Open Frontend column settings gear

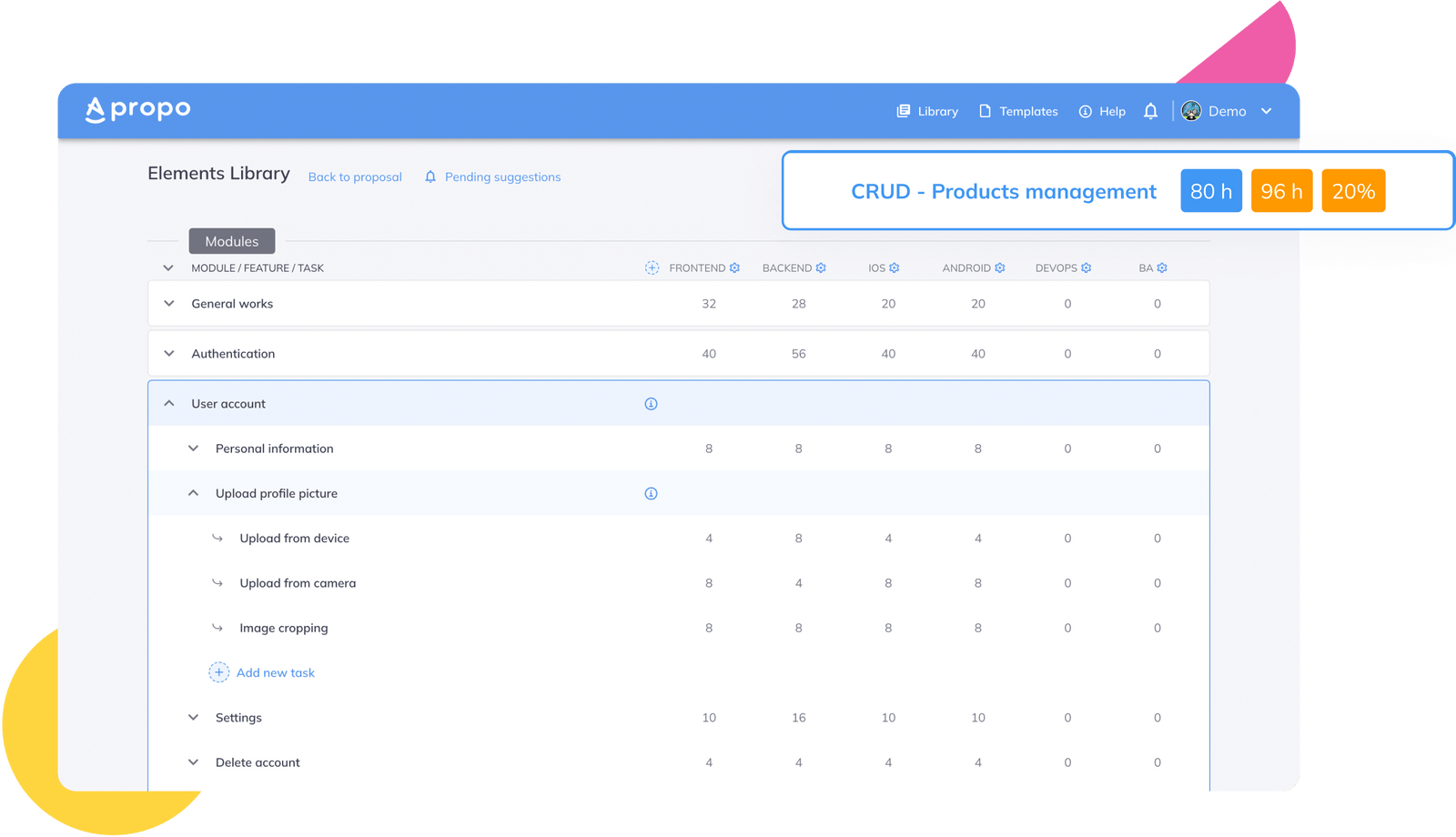point(734,267)
